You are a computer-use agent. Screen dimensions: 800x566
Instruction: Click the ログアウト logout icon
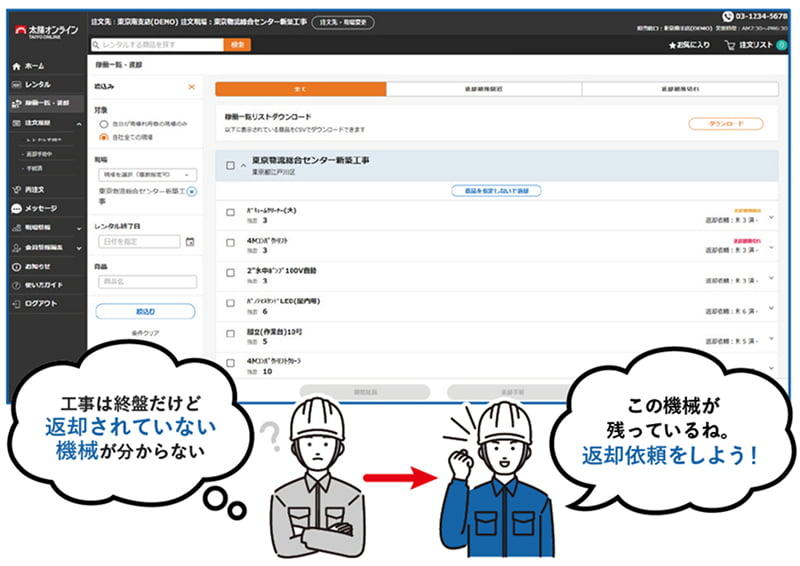(x=16, y=303)
